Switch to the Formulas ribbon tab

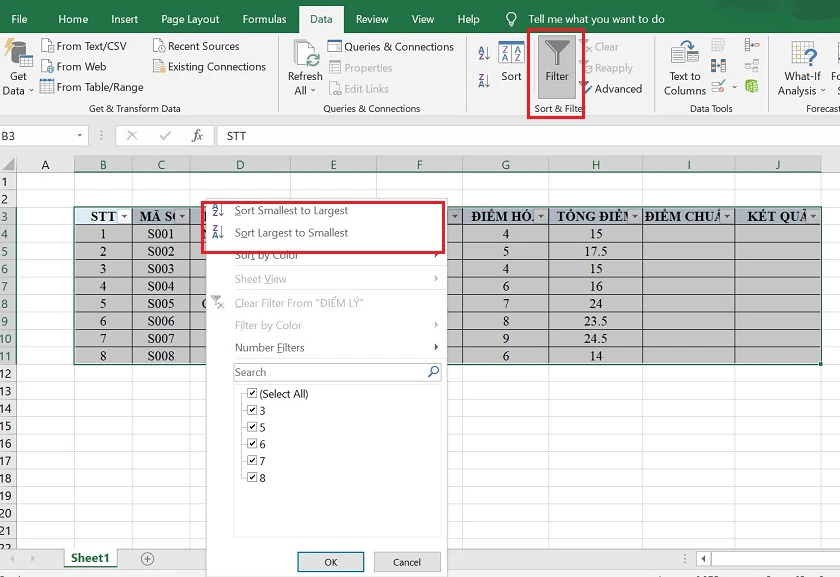point(263,18)
